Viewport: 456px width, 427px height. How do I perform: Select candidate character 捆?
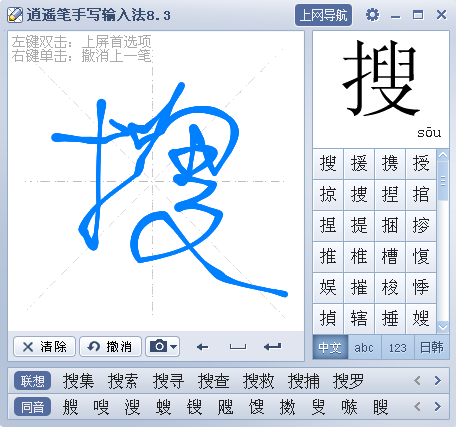(x=390, y=226)
